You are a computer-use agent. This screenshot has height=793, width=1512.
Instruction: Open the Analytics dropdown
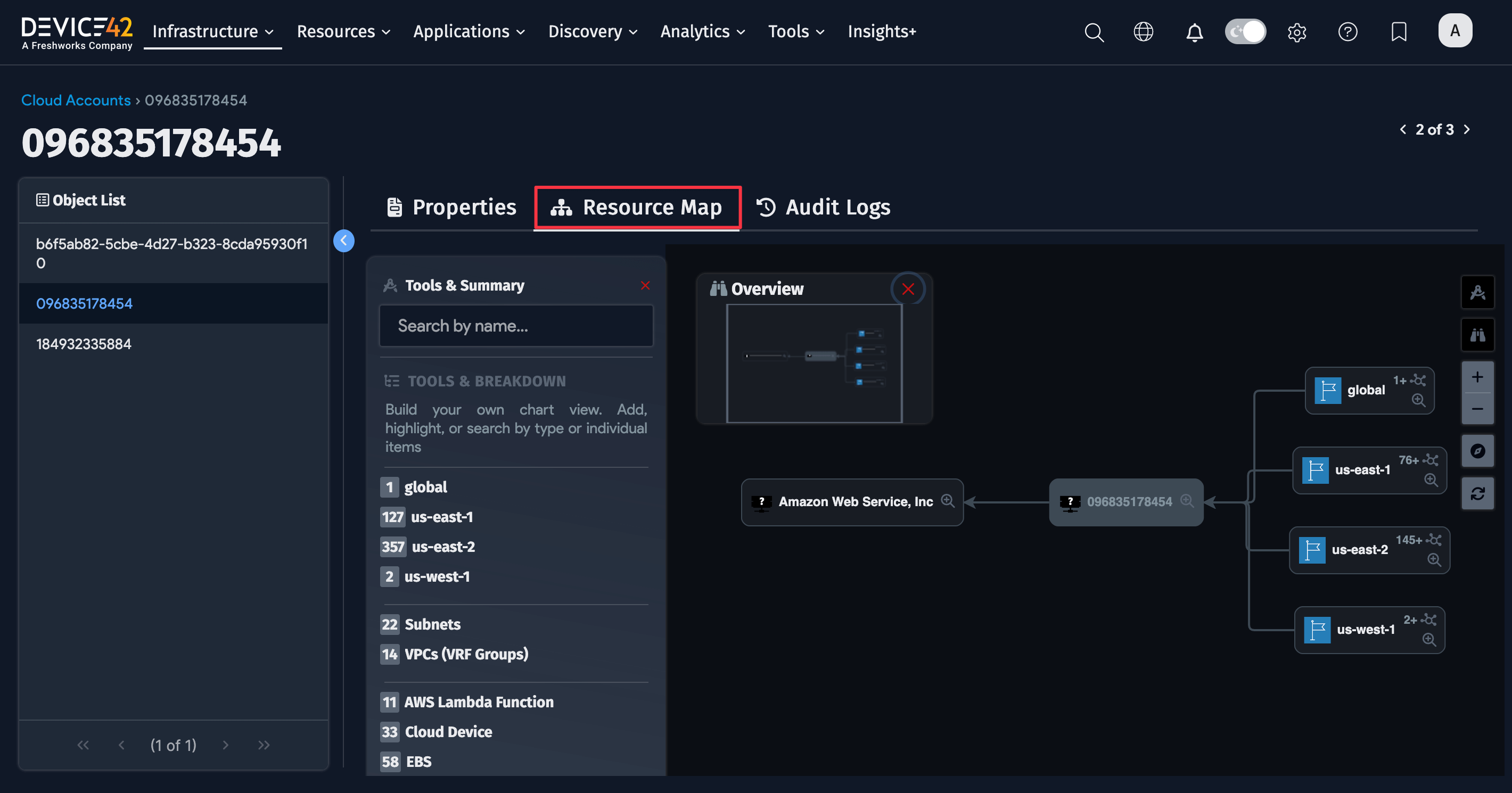(x=702, y=32)
